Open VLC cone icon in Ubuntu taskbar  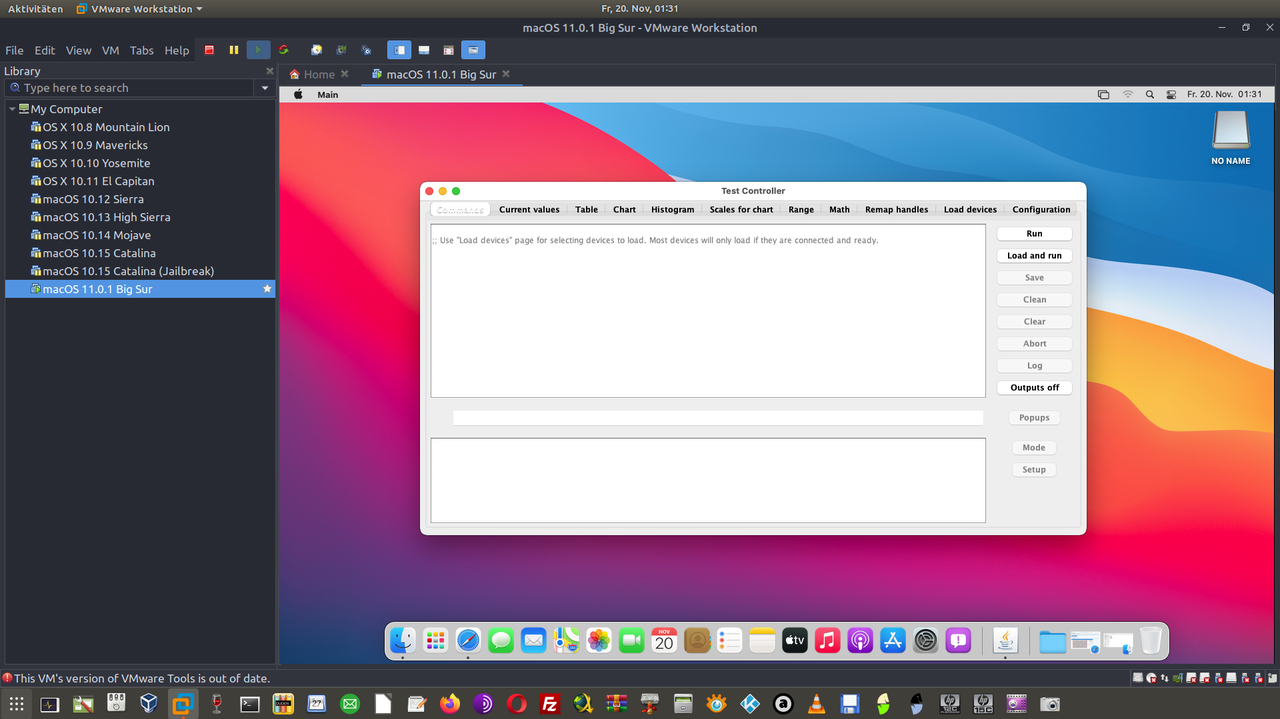[x=816, y=704]
